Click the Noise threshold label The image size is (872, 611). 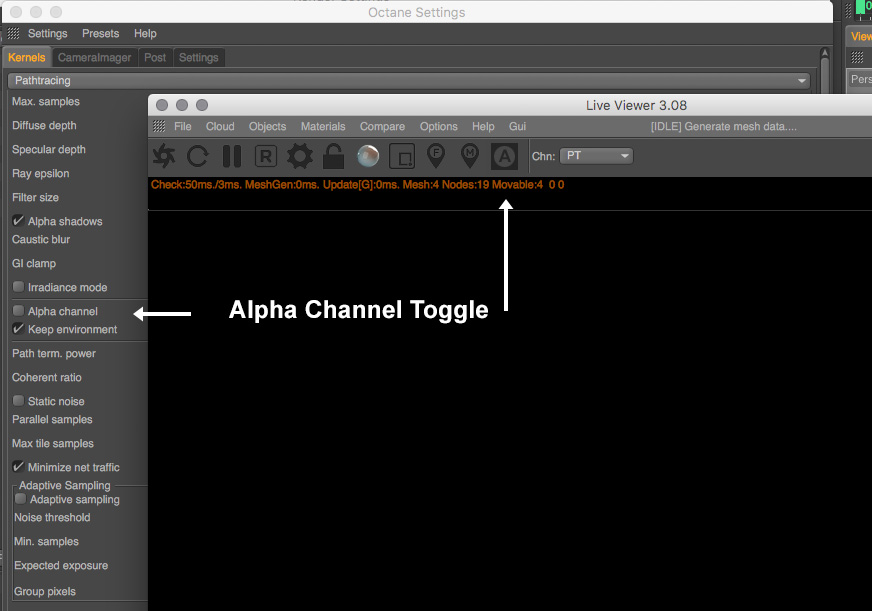52,518
